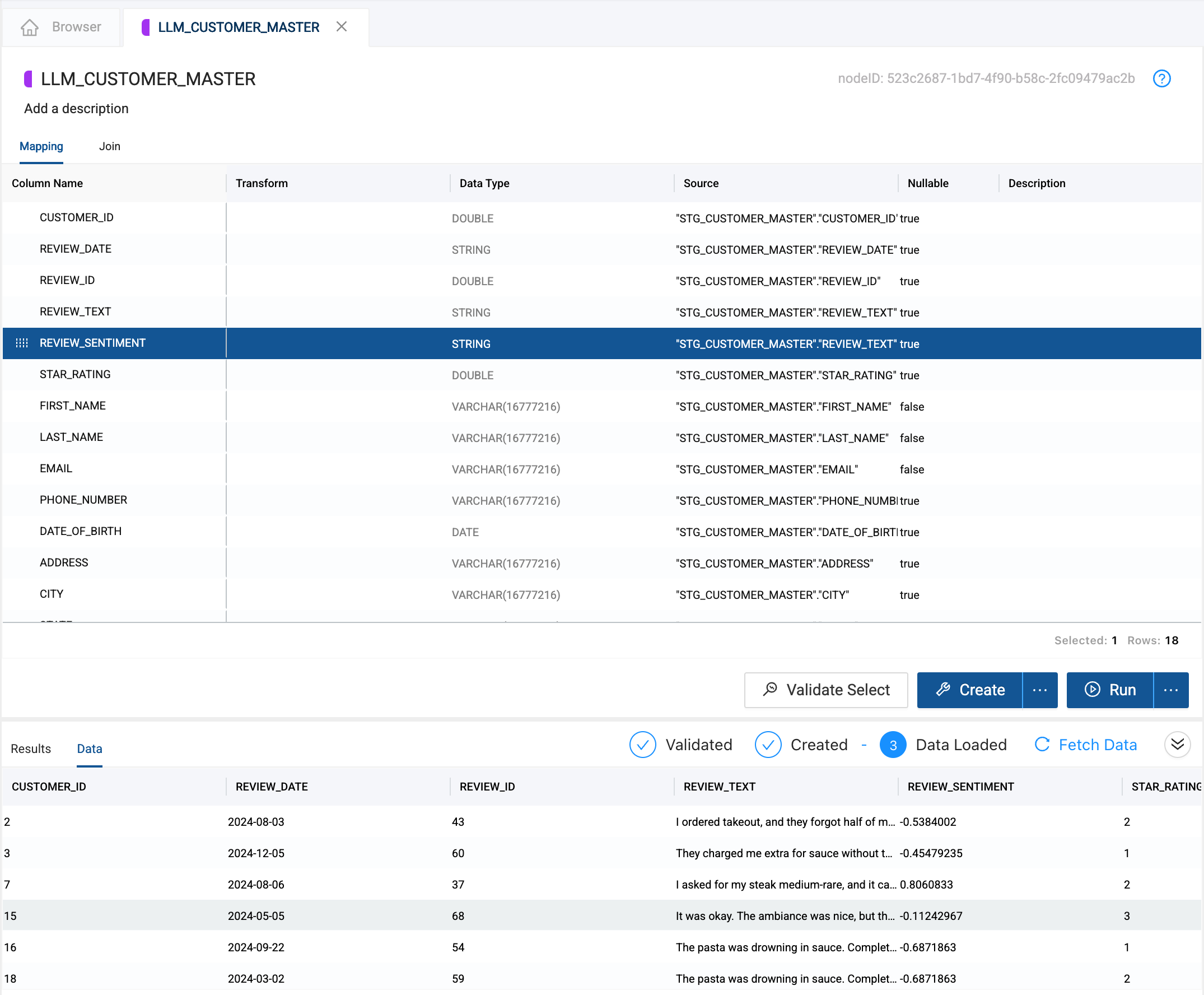The height and width of the screenshot is (995, 1204).
Task: Open the Run button more options menu
Action: click(x=1170, y=690)
